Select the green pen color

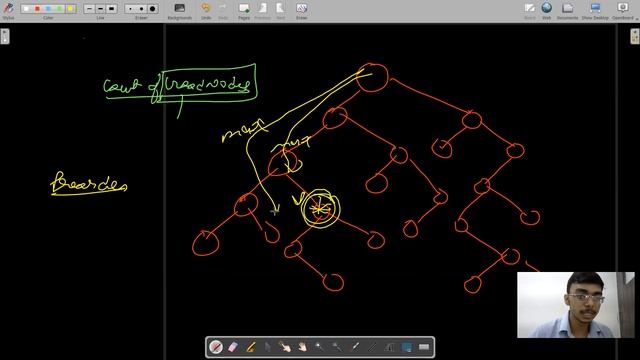(x=60, y=9)
